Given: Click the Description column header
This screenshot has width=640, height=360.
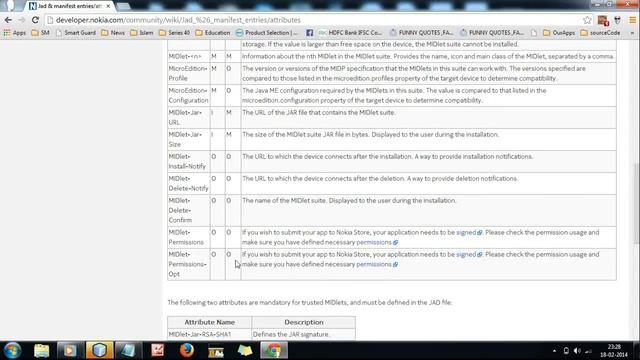Looking at the screenshot, I should coord(304,322).
